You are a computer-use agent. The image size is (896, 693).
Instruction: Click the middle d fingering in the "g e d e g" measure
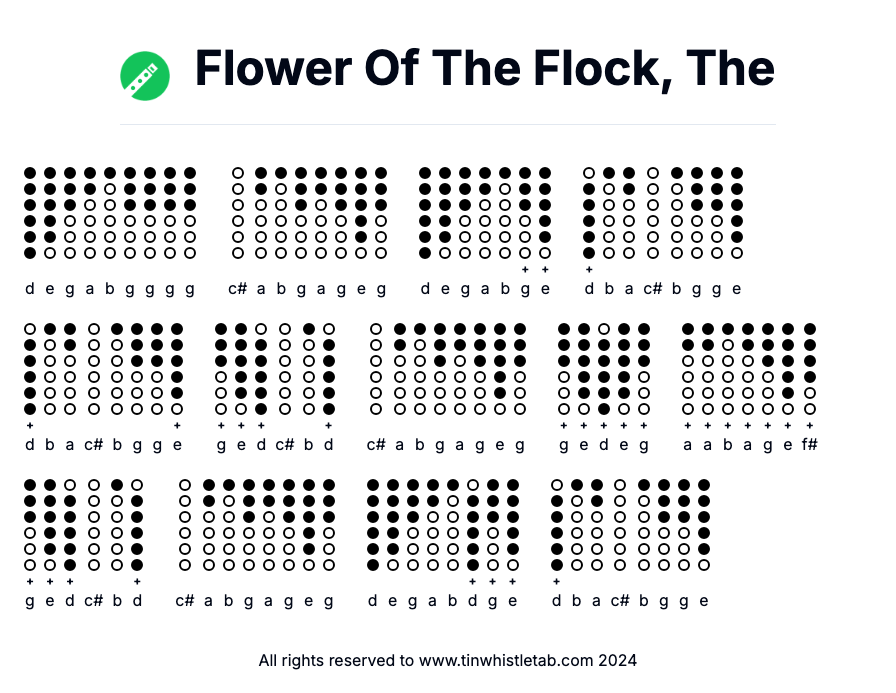click(604, 368)
